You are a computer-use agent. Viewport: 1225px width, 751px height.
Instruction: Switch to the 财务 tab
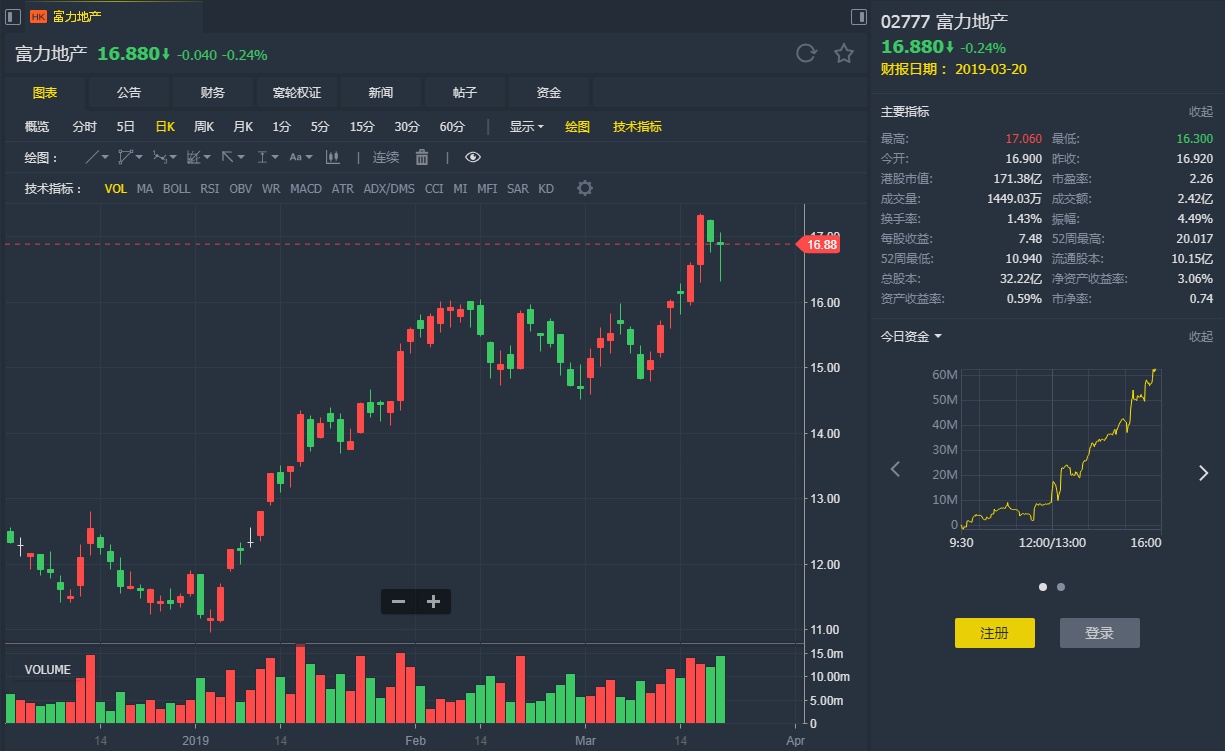point(212,93)
